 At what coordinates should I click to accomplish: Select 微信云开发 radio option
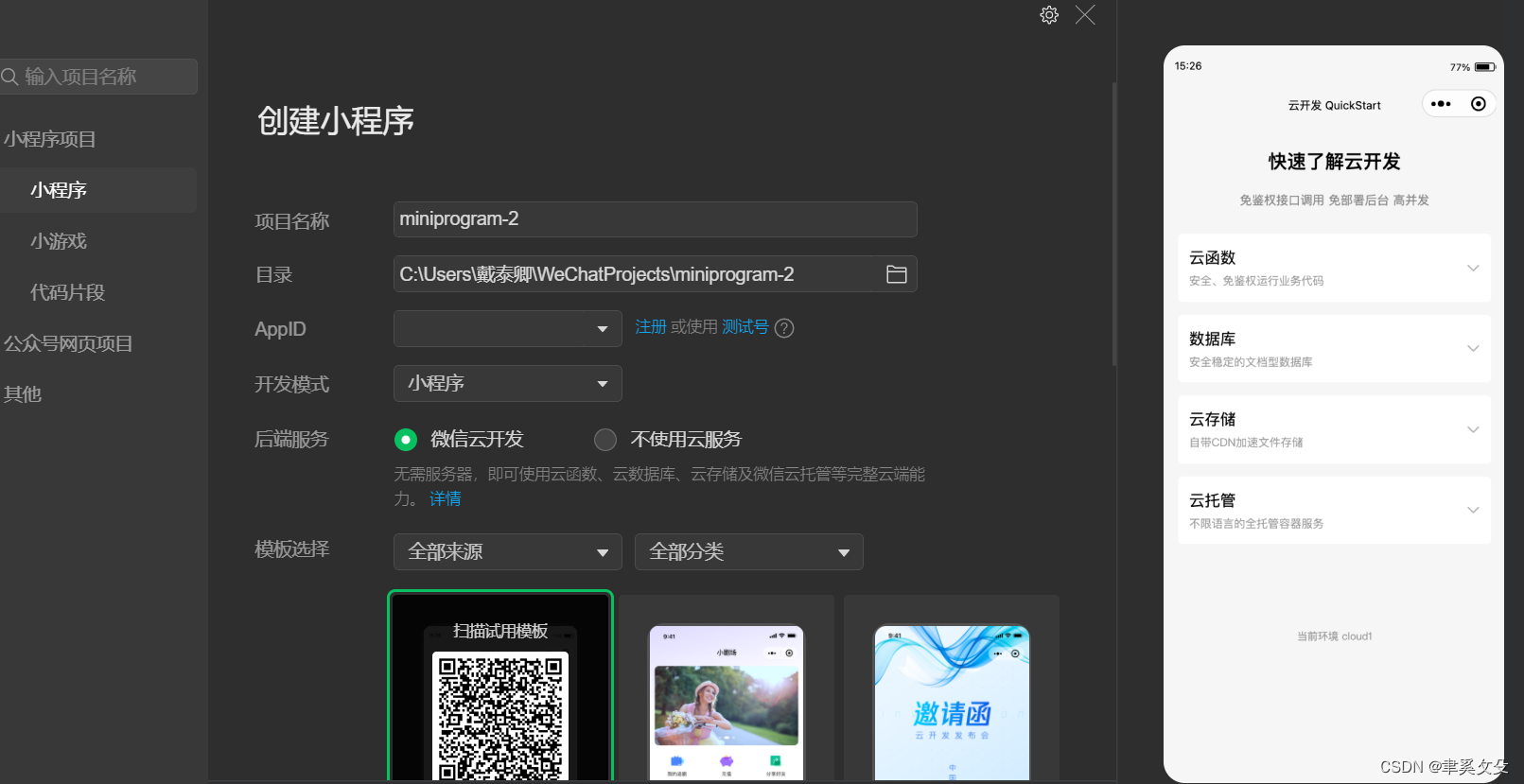(x=406, y=440)
